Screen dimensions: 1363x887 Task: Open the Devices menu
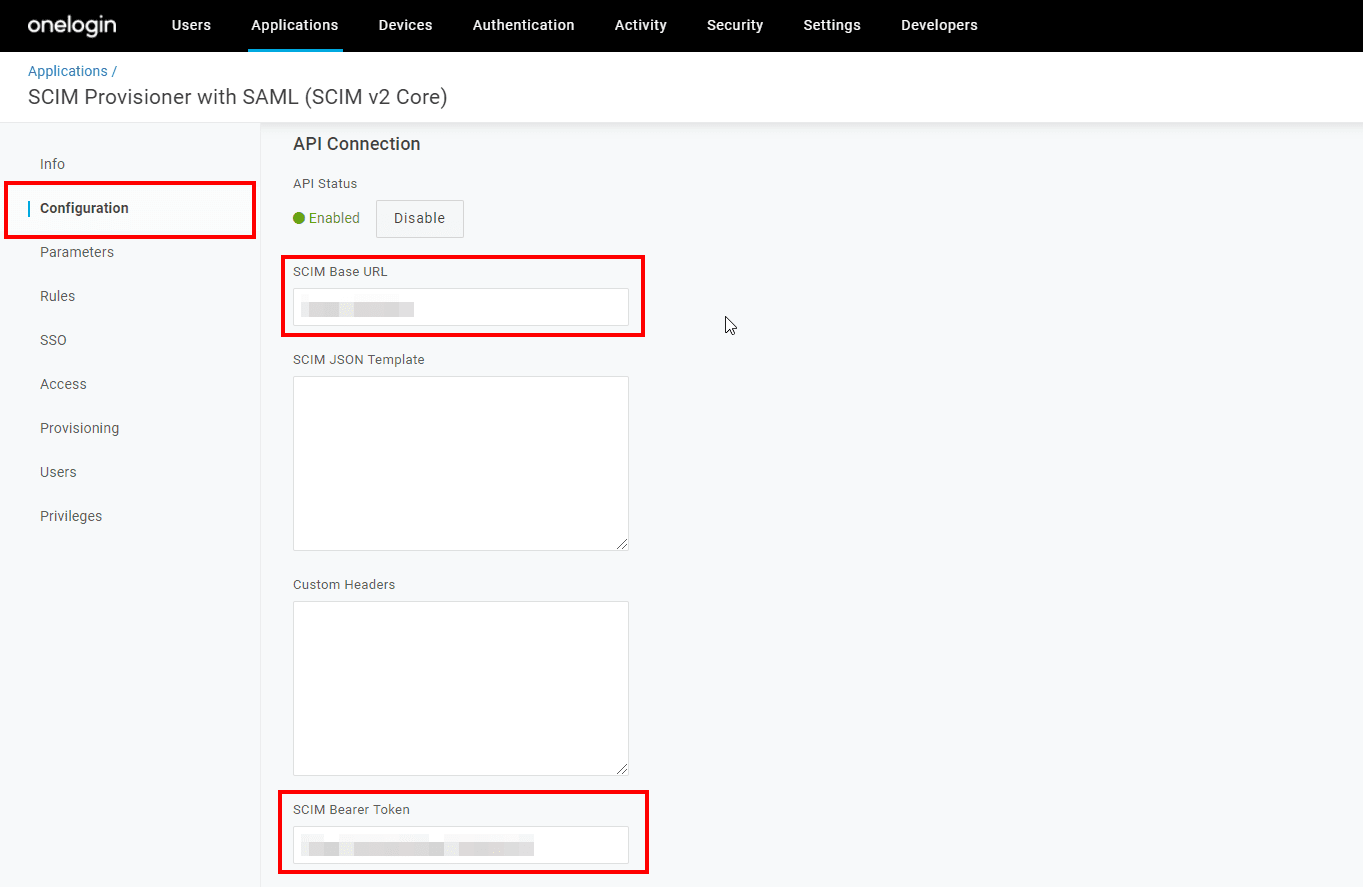click(x=405, y=25)
